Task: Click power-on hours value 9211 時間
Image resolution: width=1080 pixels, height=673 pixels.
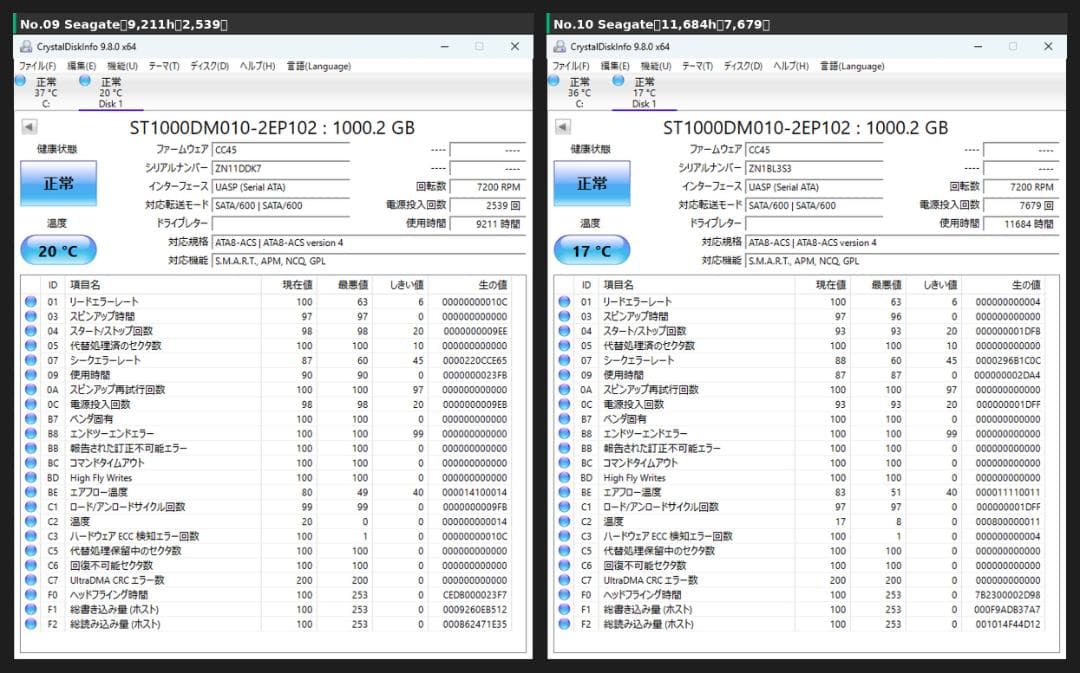Action: (488, 224)
